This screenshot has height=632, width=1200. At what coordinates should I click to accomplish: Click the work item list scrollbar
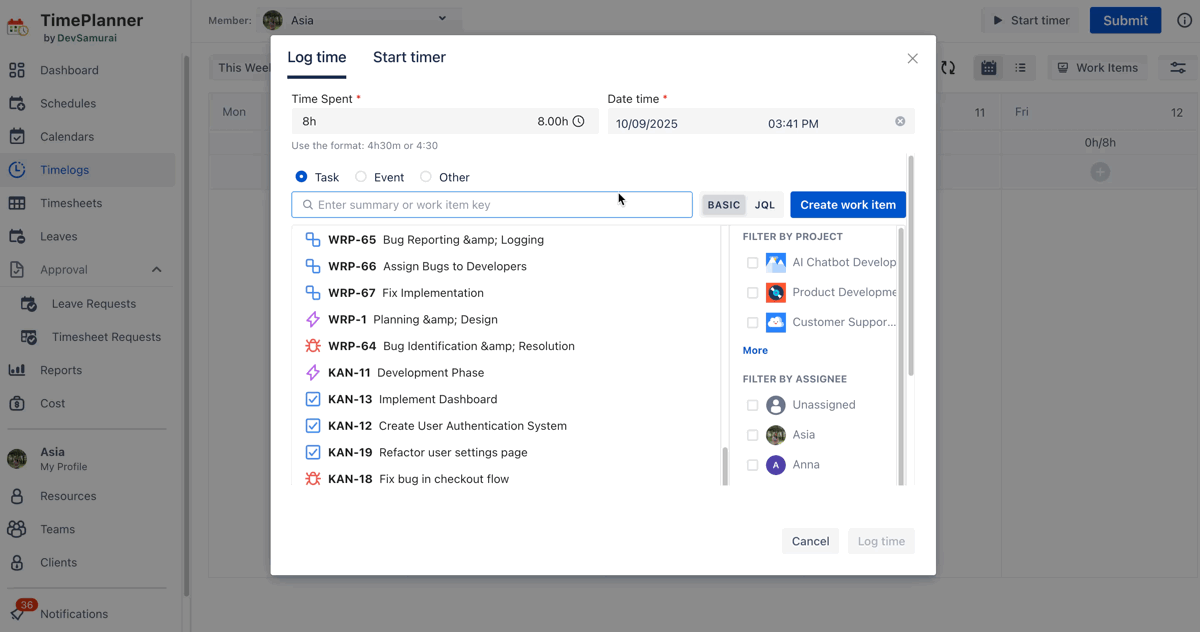(725, 465)
